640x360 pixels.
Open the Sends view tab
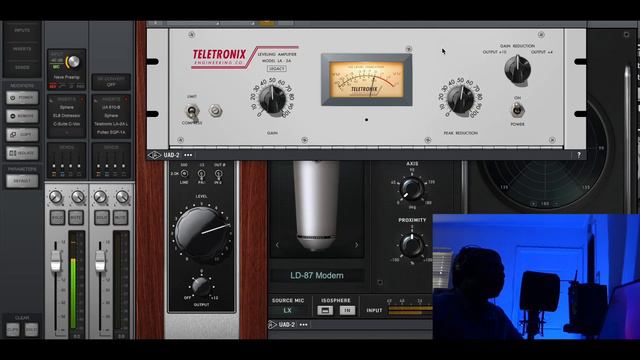coord(22,67)
